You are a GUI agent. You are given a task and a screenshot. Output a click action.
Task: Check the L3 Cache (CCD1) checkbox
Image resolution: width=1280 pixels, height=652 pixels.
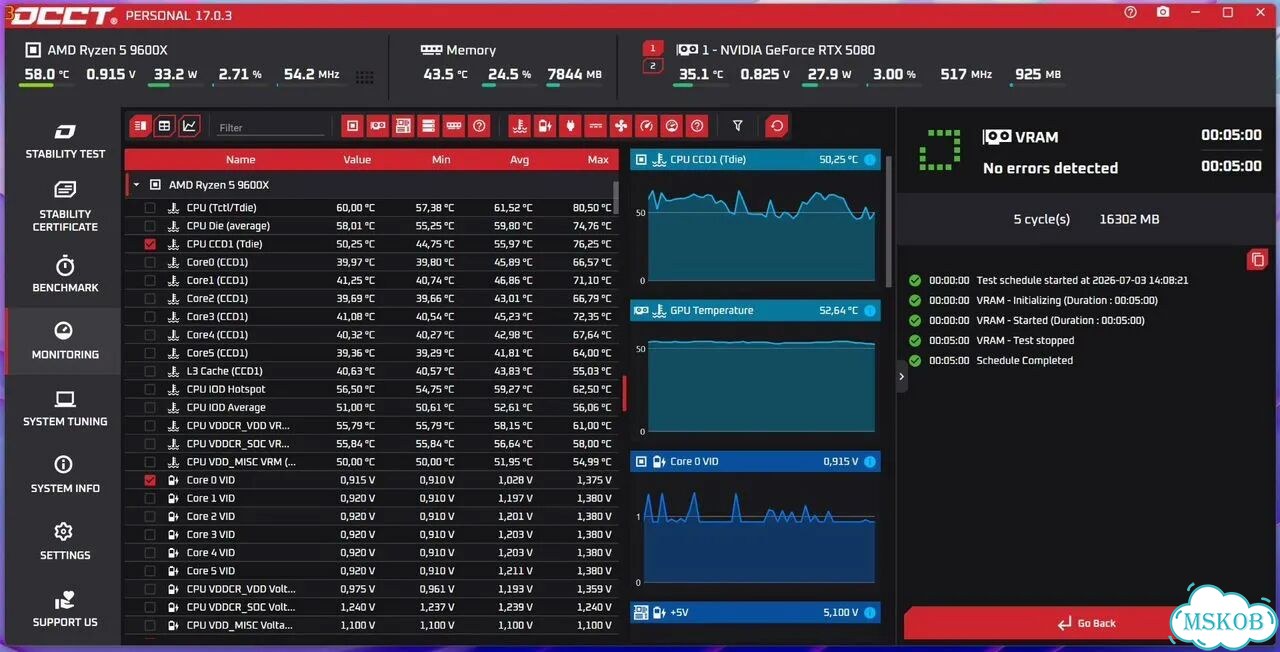point(150,371)
